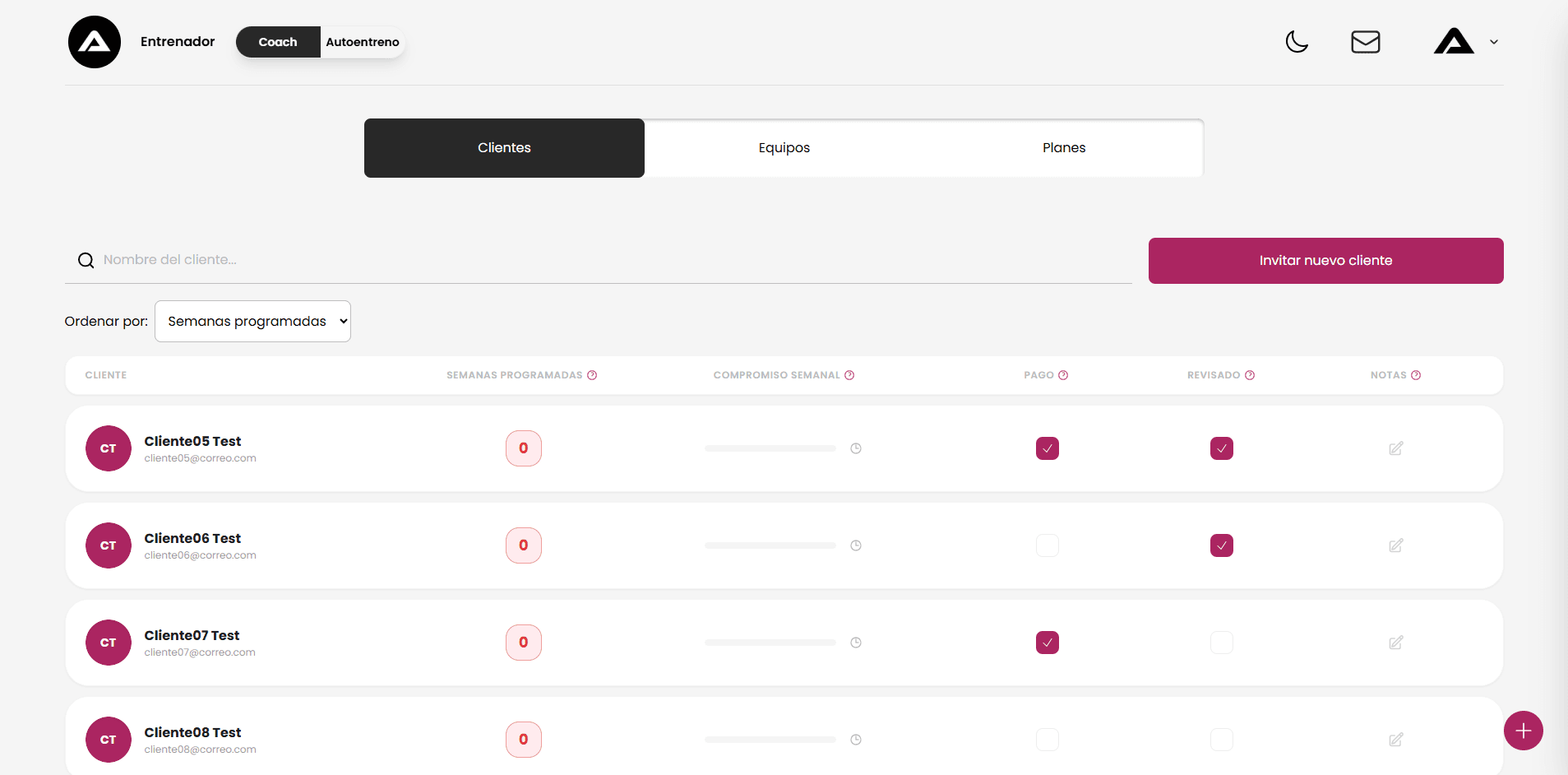Image resolution: width=1568 pixels, height=775 pixels.
Task: Click the round logo in the header
Action: coord(95,42)
